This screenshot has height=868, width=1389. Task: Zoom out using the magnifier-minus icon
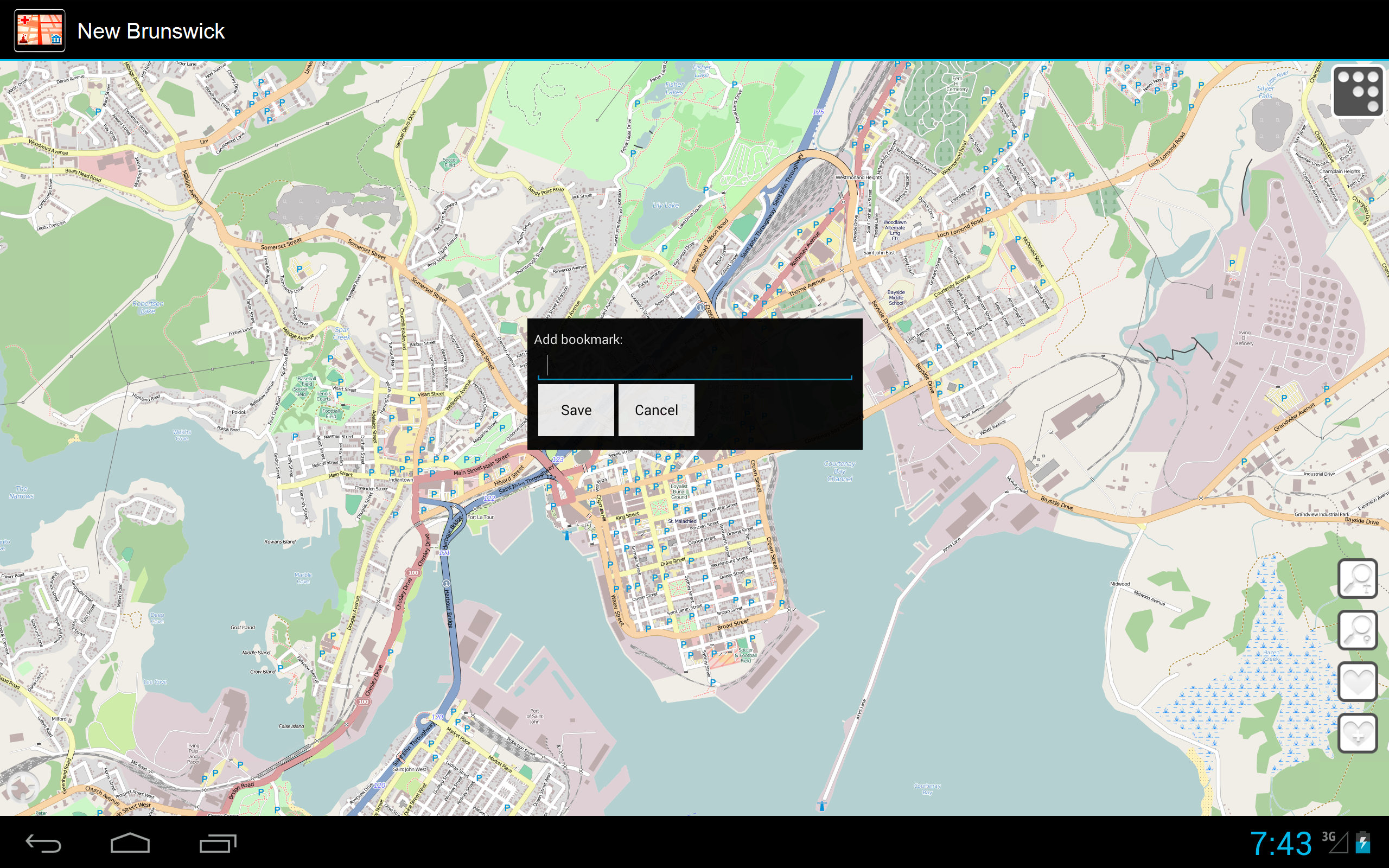[1358, 629]
